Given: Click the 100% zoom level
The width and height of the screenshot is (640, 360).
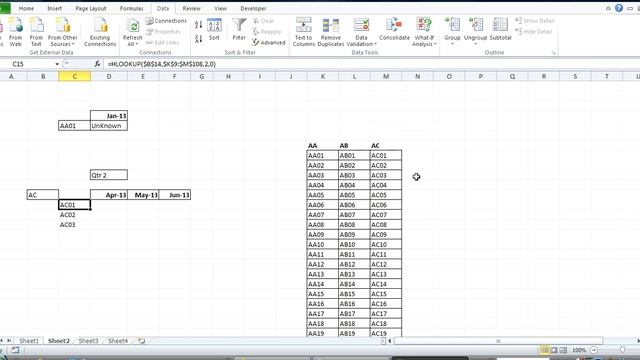Looking at the screenshot, I should click(x=579, y=350).
